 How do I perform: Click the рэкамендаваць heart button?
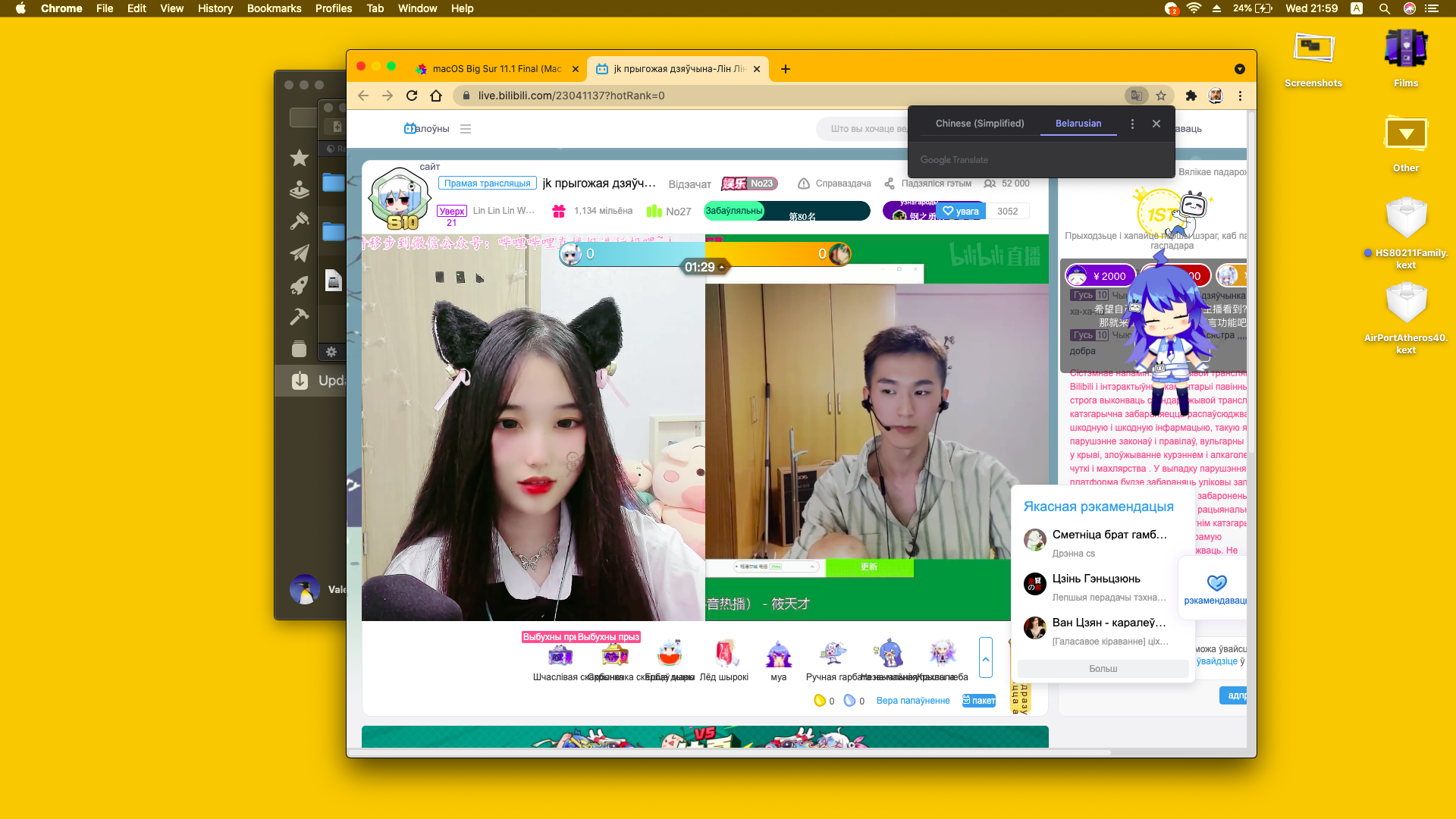tap(1216, 589)
